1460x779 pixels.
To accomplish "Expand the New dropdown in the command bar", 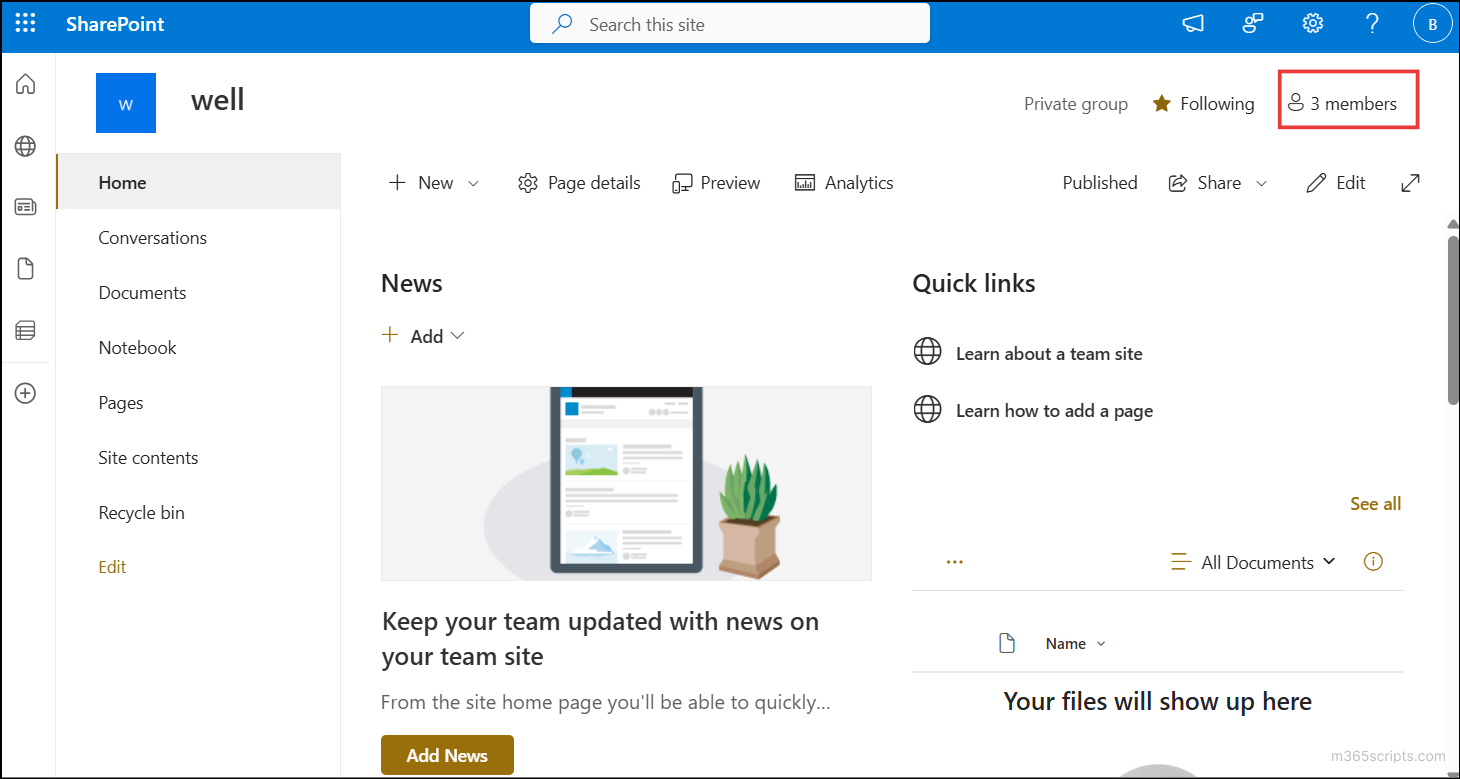I will (x=474, y=182).
